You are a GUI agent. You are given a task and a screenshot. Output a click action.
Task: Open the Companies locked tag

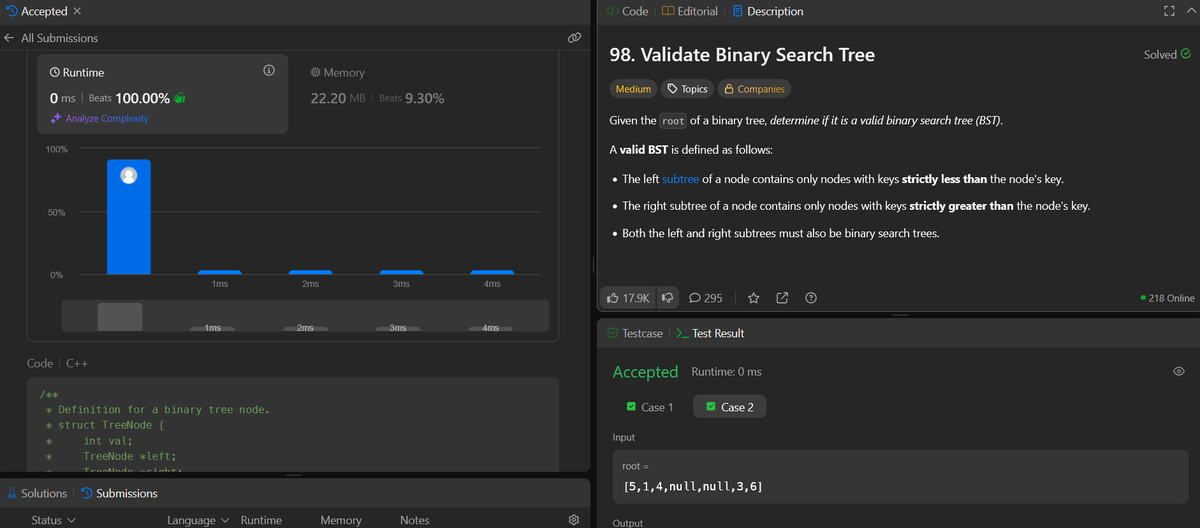pyautogui.click(x=754, y=89)
